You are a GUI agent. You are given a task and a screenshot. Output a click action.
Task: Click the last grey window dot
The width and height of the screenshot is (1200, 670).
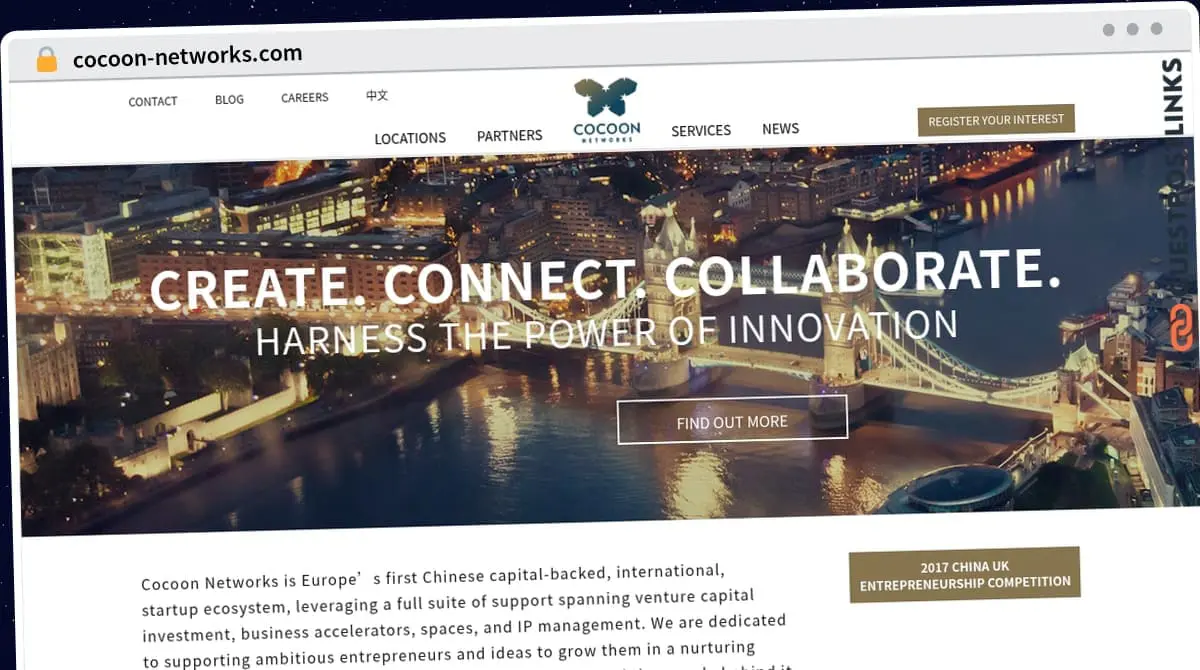tap(1157, 29)
